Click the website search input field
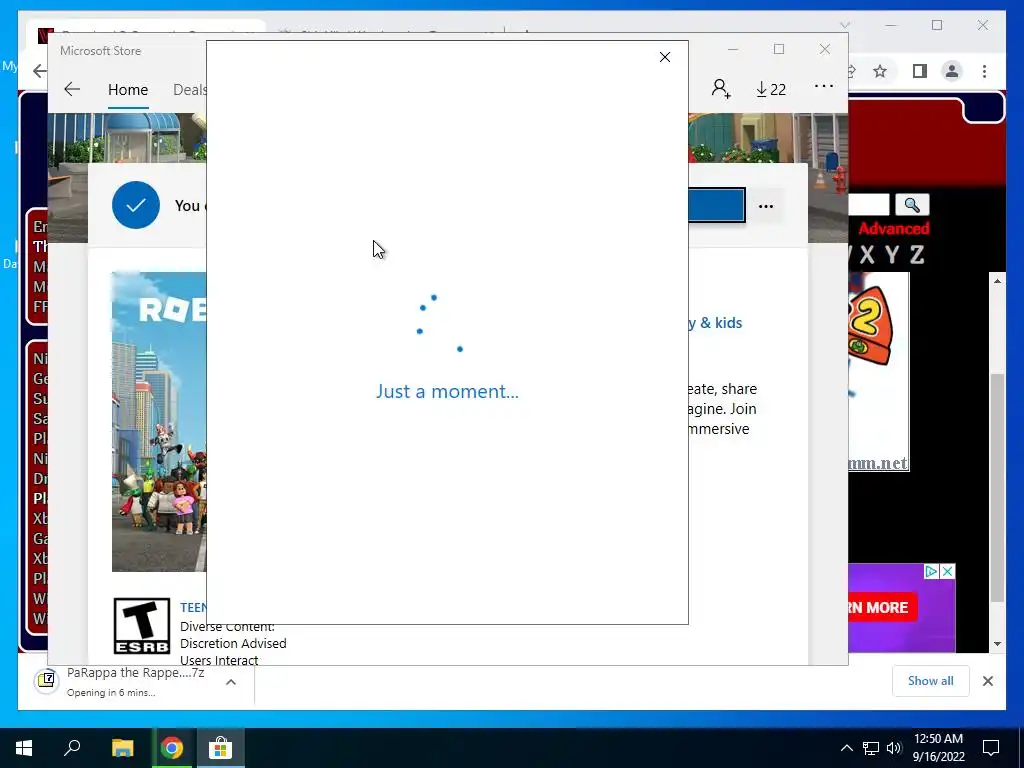The image size is (1024, 768). coord(869,205)
